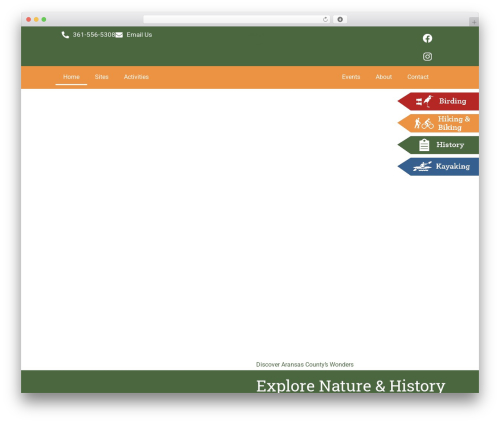
Task: Click the kayaker icon on Kayaking sign
Action: tap(422, 166)
